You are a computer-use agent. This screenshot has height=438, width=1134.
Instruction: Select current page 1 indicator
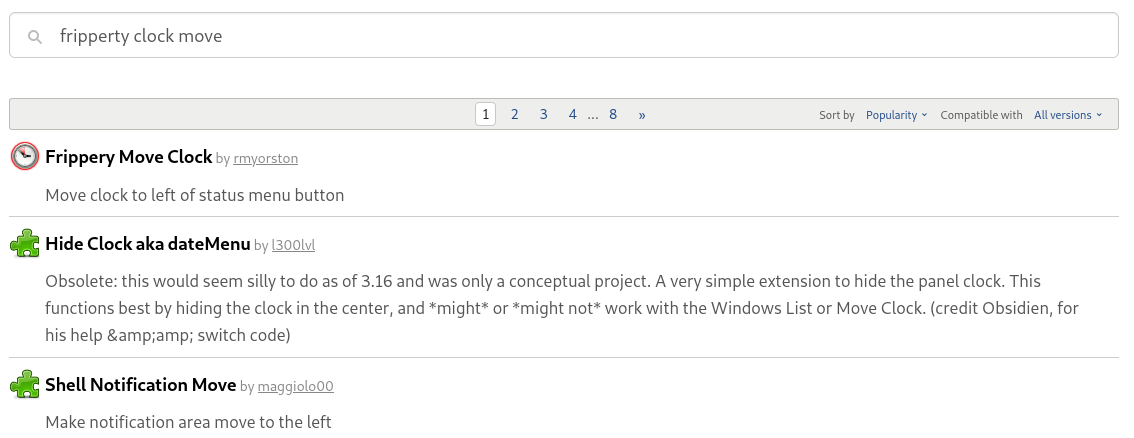tap(485, 114)
